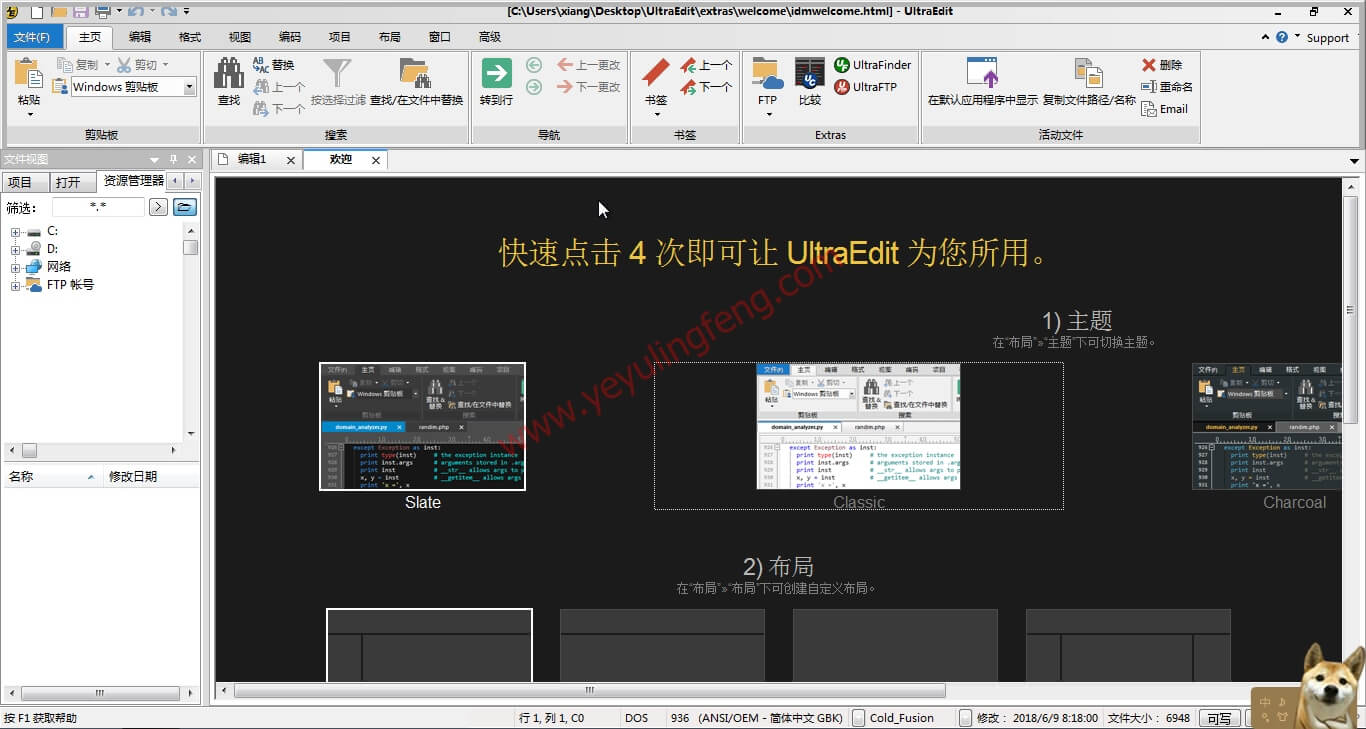Expand the FTP accounts (FTP 帐号) node
Viewport: 1366px width, 729px height.
coord(16,286)
